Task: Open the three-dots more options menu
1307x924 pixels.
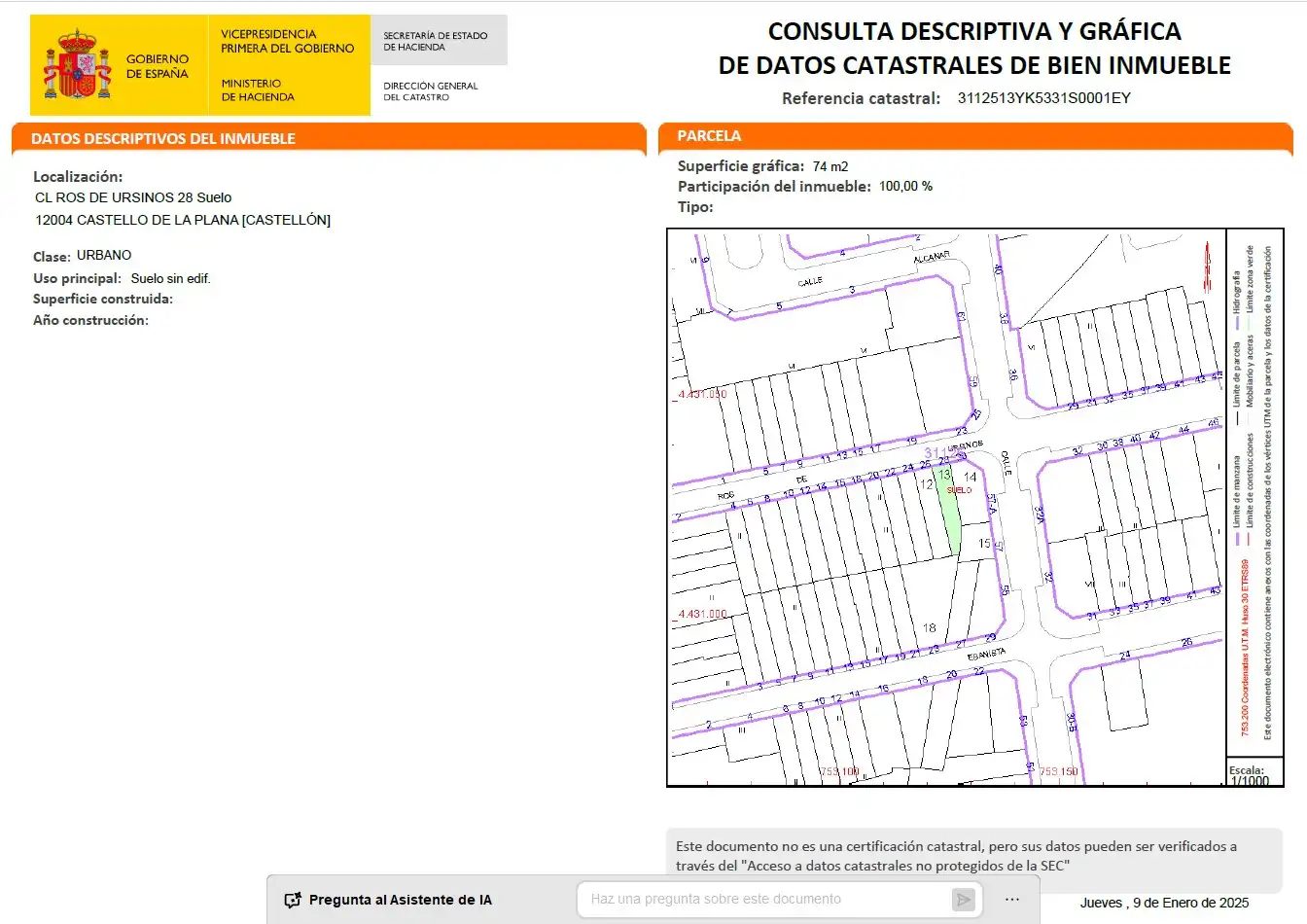Action: pyautogui.click(x=1012, y=899)
